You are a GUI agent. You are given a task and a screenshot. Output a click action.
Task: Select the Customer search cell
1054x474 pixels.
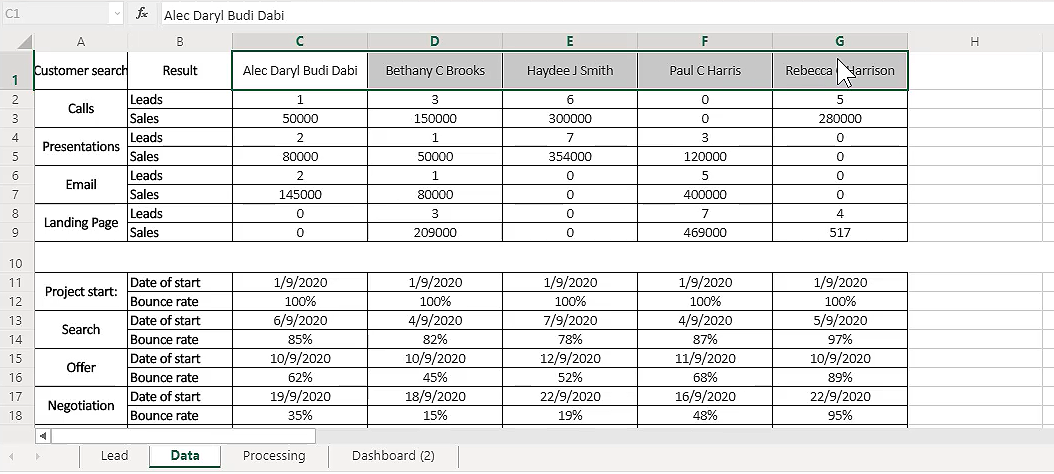(x=81, y=70)
